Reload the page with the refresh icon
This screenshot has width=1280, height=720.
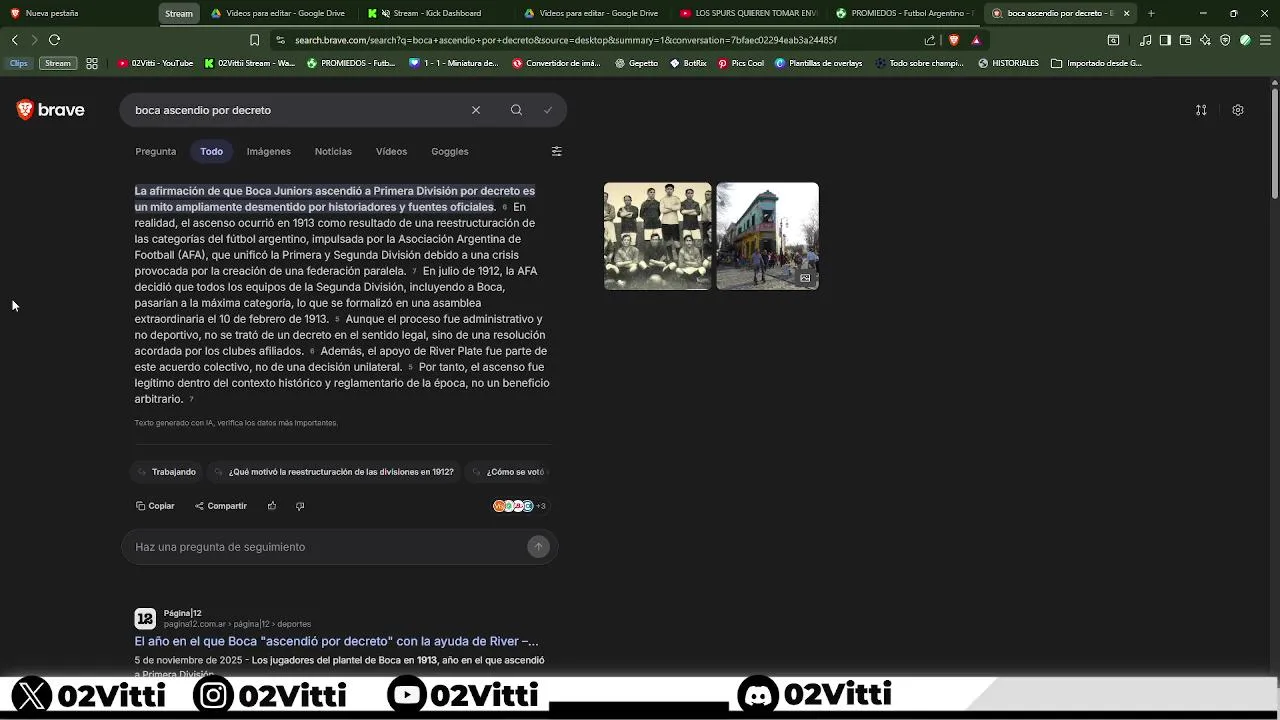click(x=54, y=40)
